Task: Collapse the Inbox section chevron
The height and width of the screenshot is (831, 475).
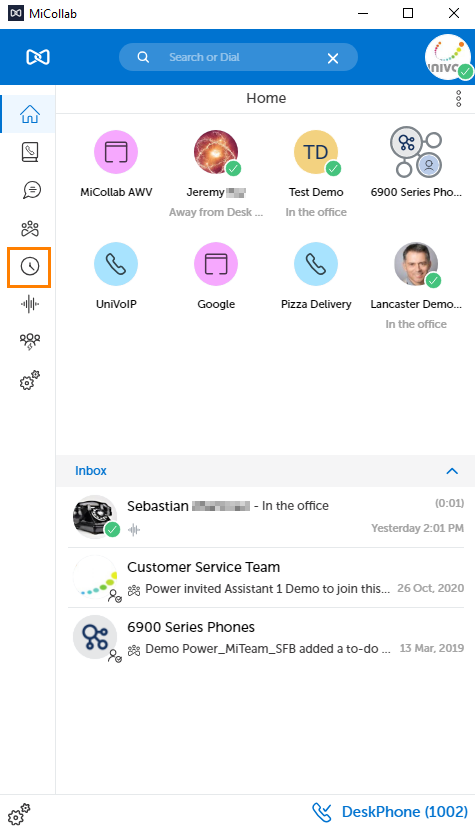Action: [x=452, y=471]
